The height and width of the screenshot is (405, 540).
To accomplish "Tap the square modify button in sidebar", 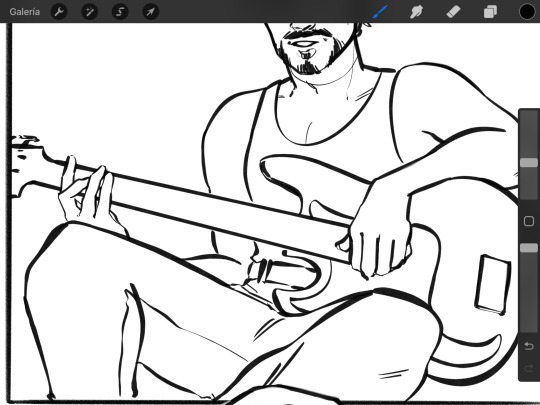I will [529, 221].
